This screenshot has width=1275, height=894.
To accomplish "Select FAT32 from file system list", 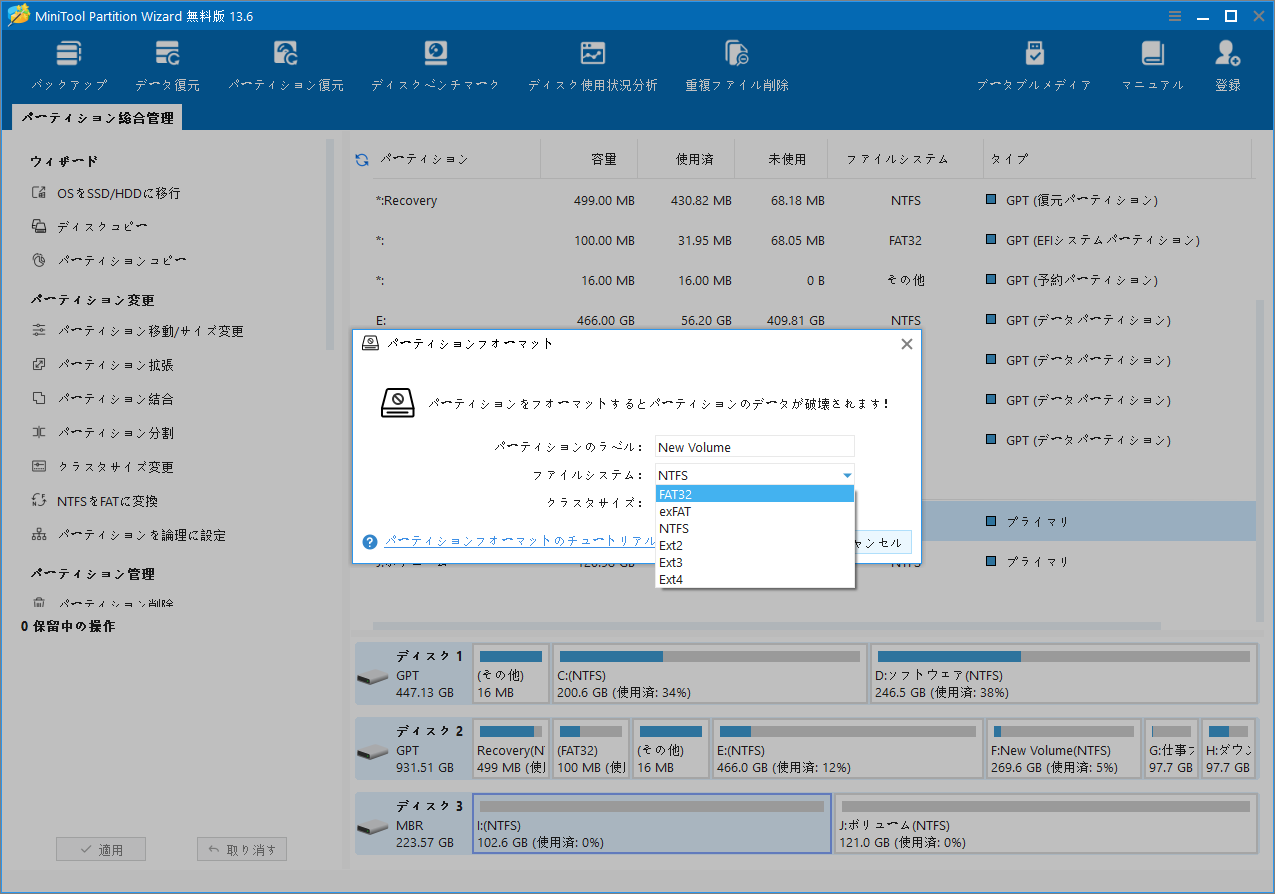I will (755, 494).
